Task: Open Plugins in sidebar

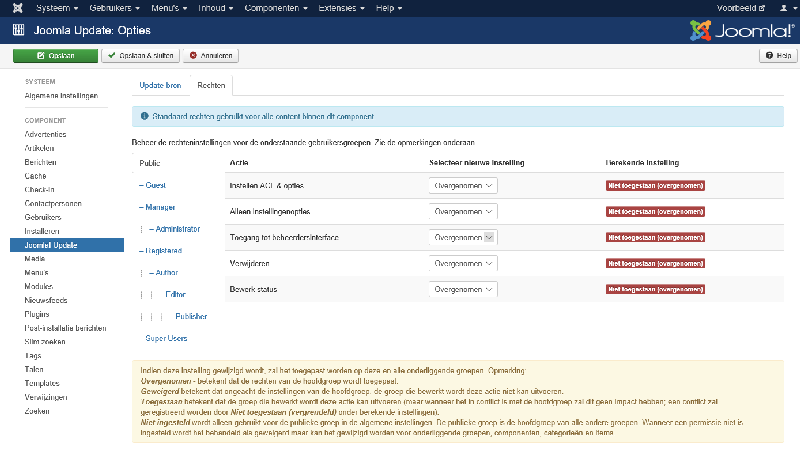Action: pos(37,314)
